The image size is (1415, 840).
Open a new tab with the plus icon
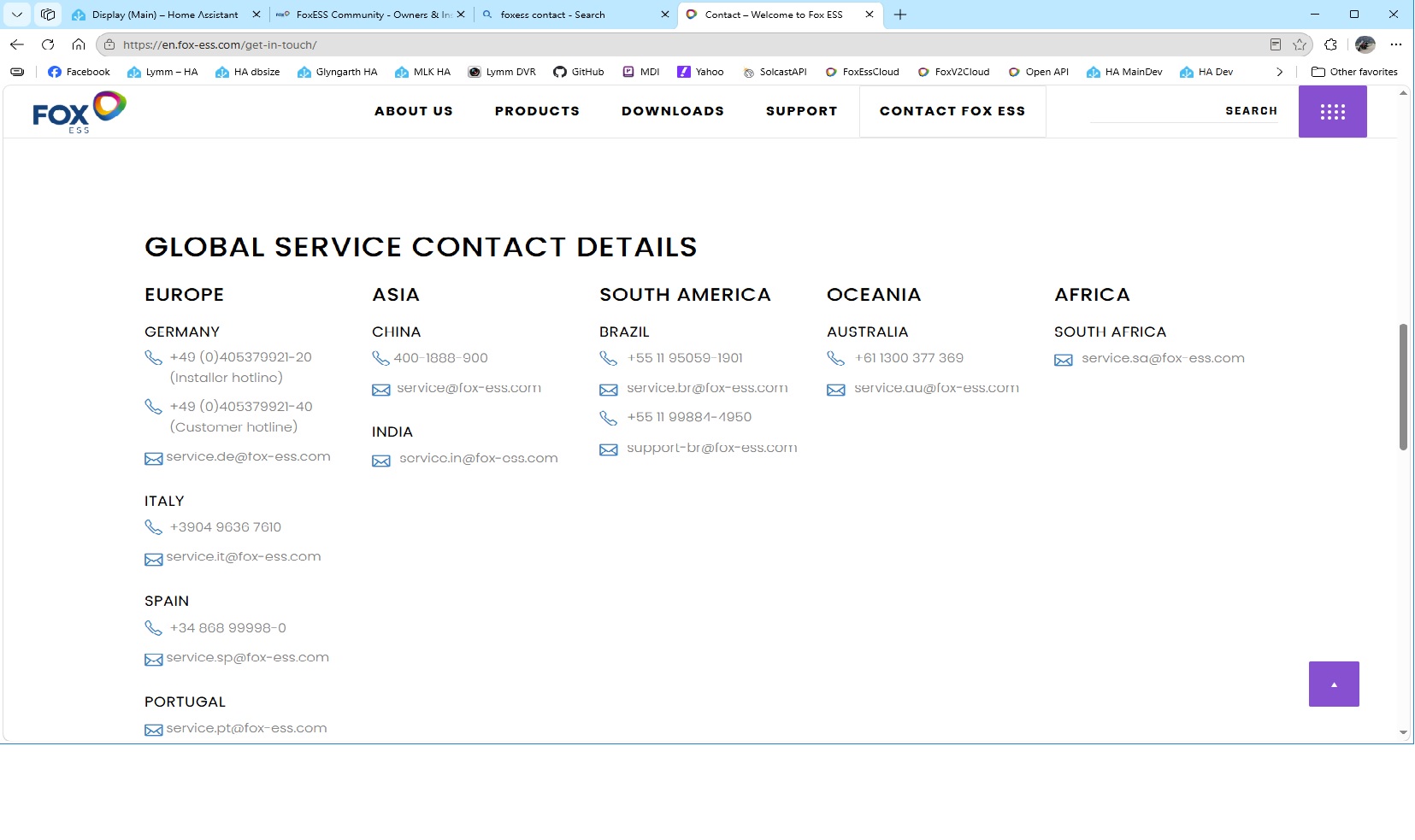point(900,15)
